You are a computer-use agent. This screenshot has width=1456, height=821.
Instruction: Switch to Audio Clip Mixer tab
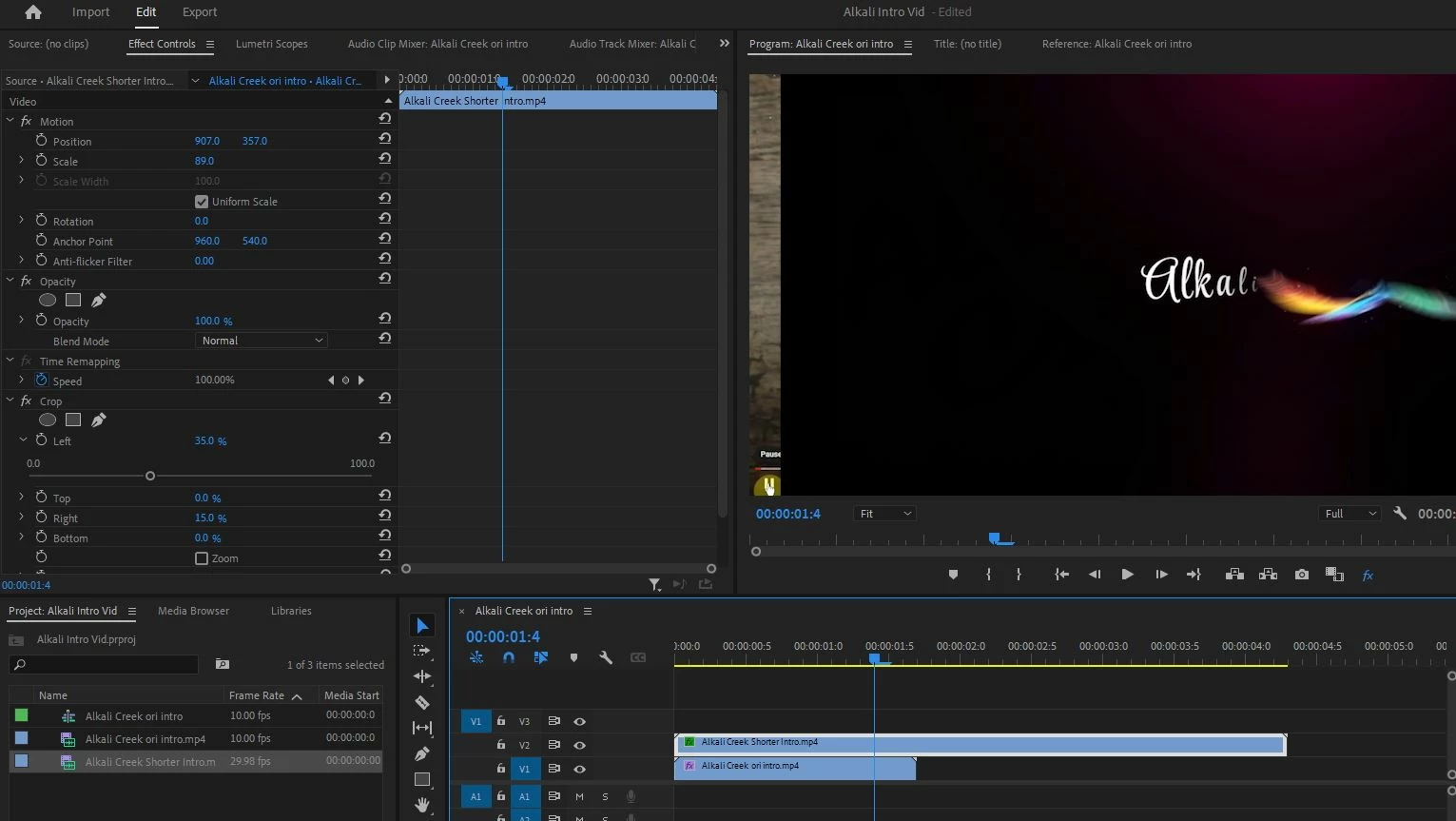click(437, 44)
